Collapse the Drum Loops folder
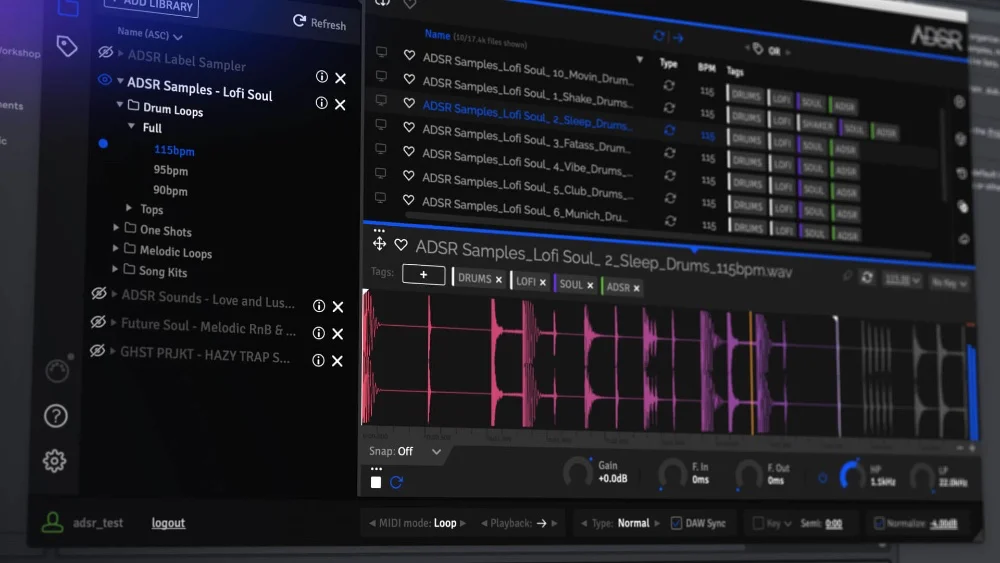Image resolution: width=1000 pixels, height=563 pixels. pyautogui.click(x=120, y=104)
